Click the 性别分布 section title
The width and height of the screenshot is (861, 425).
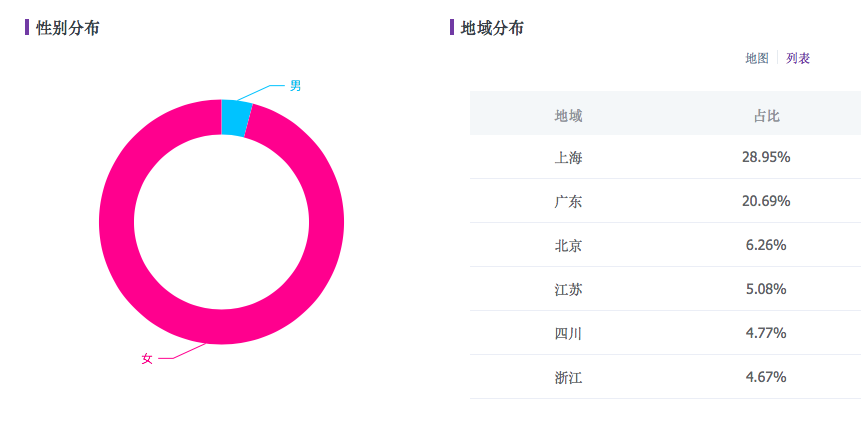[x=67, y=28]
